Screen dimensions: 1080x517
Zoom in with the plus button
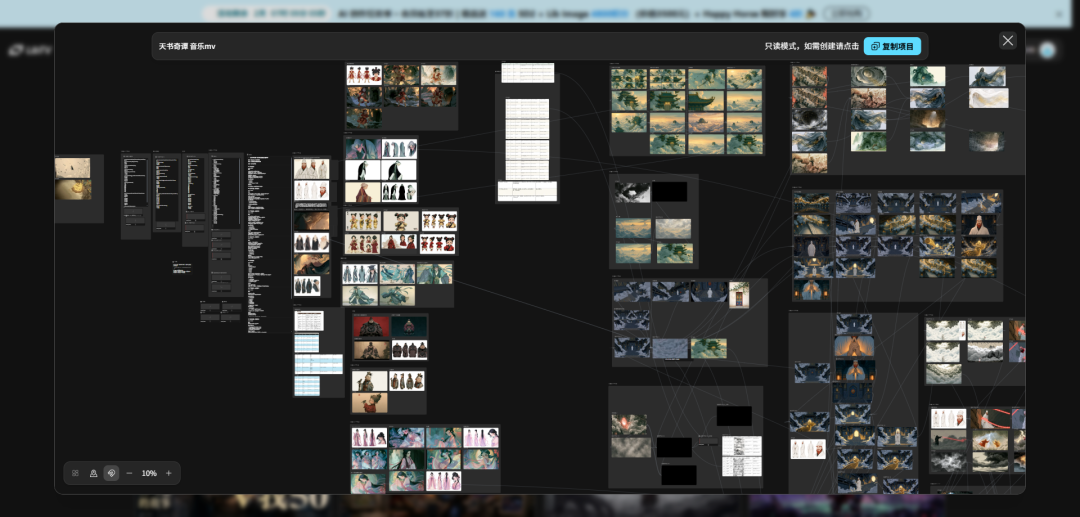pos(169,473)
